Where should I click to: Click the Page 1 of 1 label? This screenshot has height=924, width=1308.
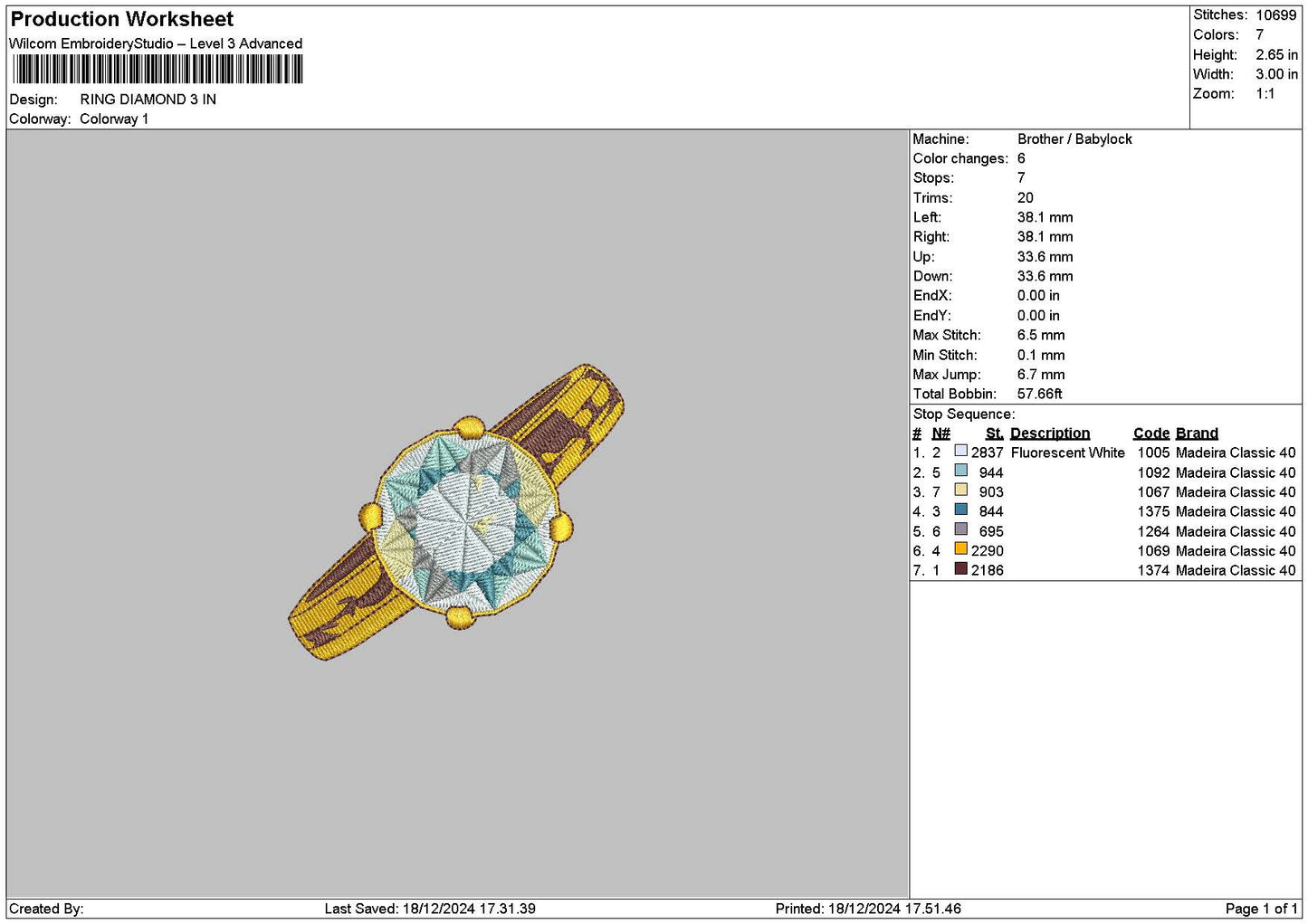pos(1261,909)
